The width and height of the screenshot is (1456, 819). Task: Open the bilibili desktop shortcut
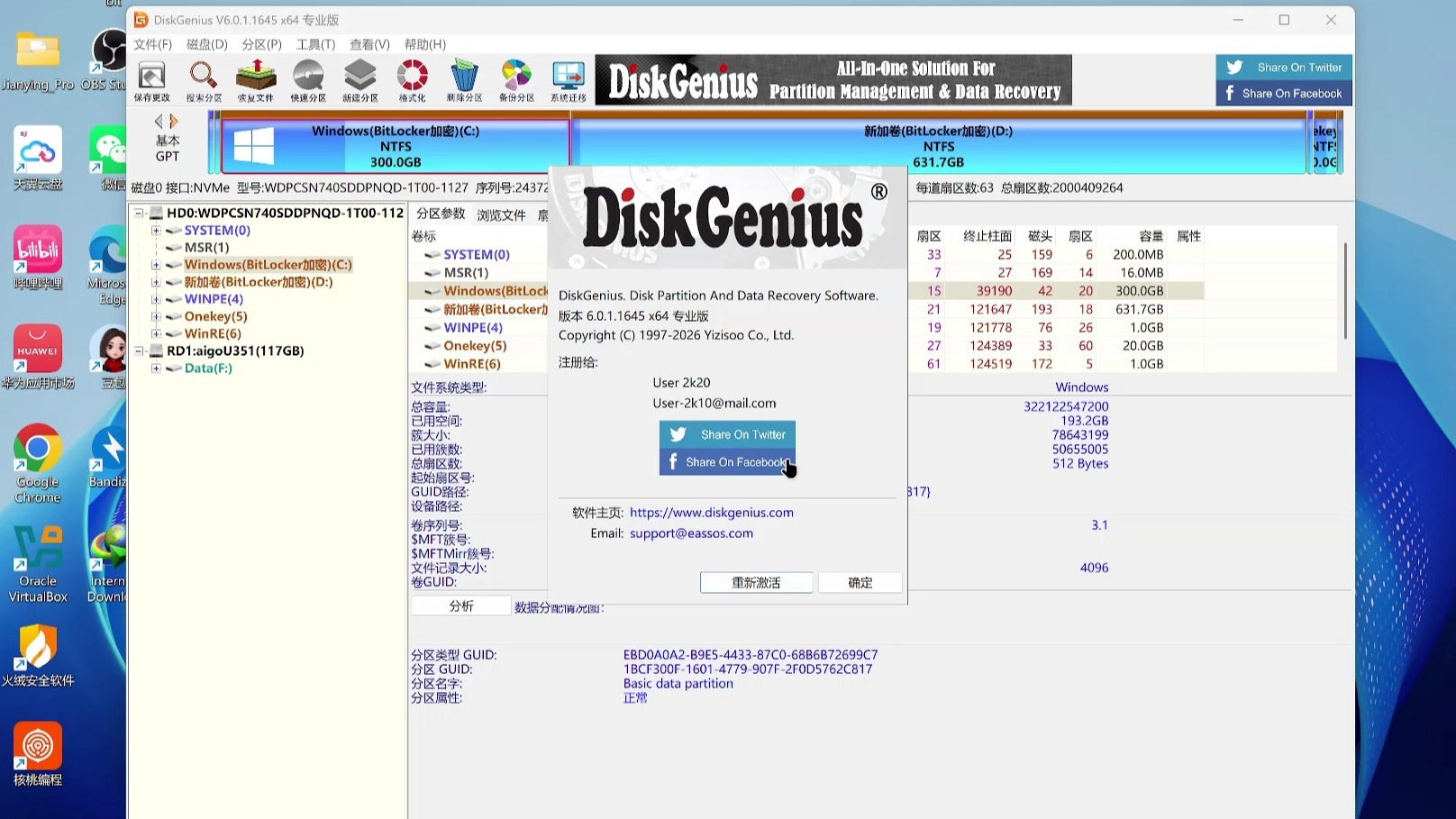click(37, 258)
